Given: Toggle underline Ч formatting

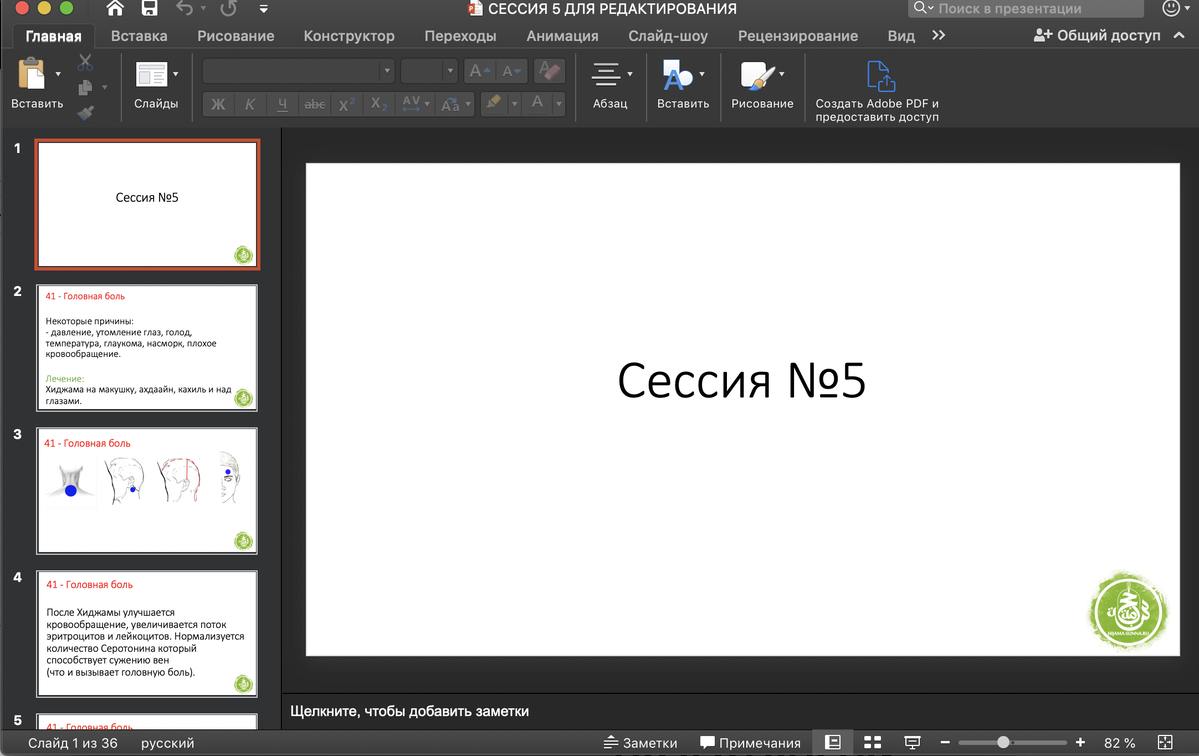Looking at the screenshot, I should click(282, 104).
